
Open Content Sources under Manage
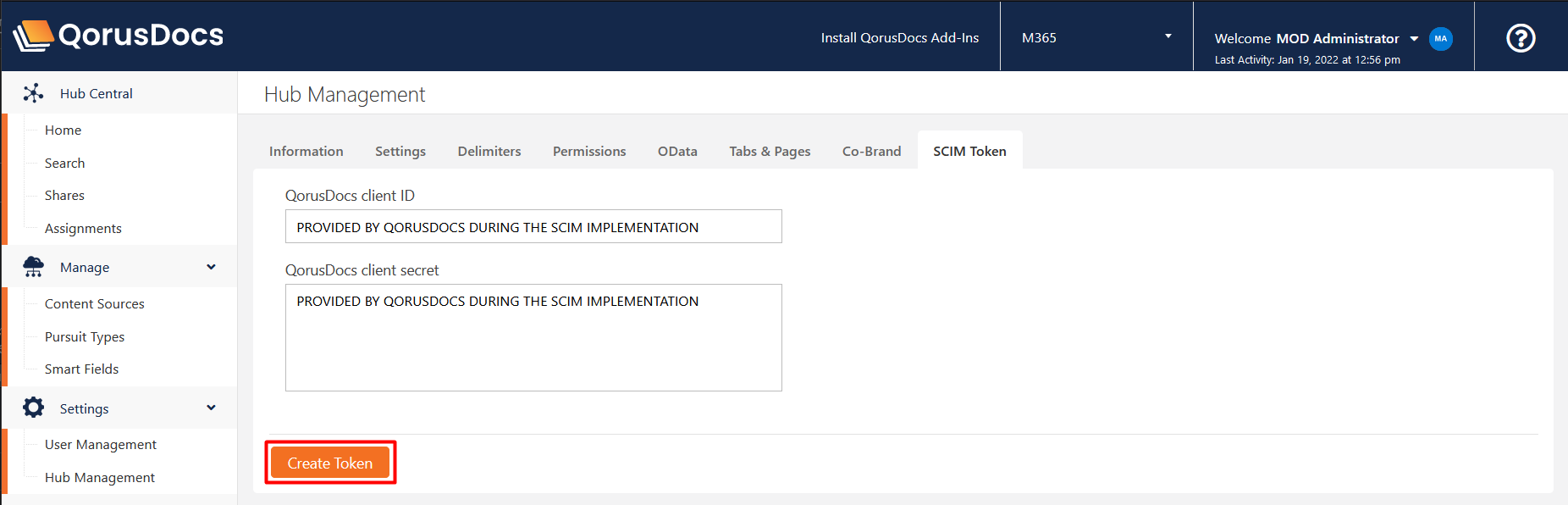[94, 303]
